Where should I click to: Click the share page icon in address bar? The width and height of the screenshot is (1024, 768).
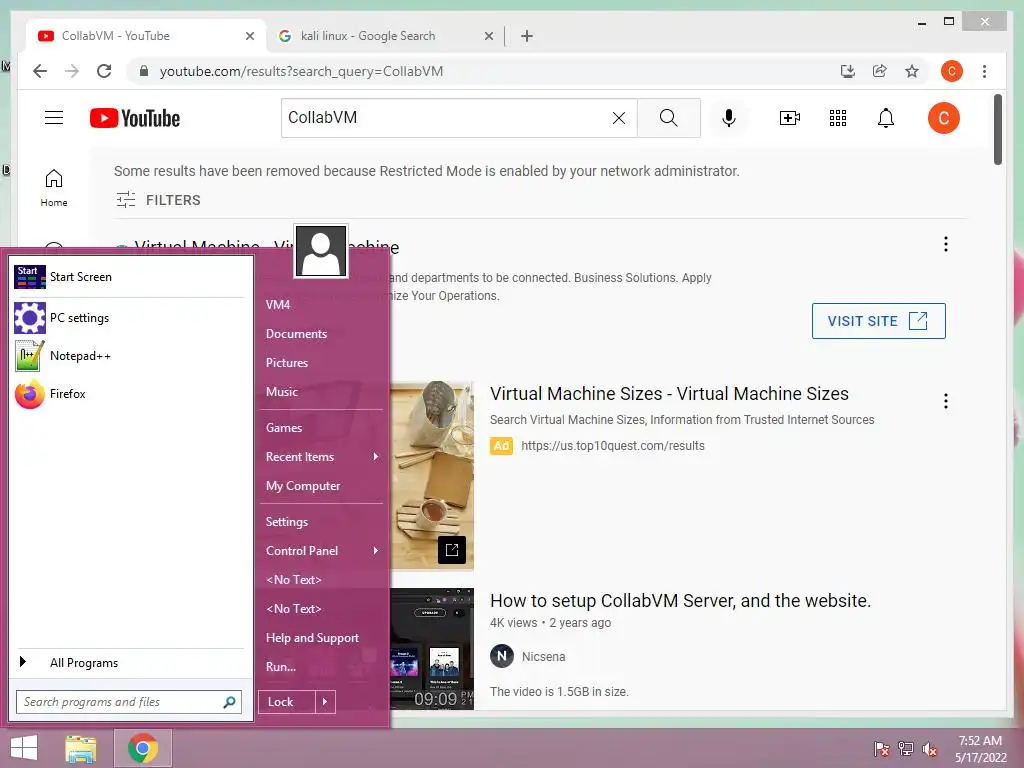pos(880,71)
